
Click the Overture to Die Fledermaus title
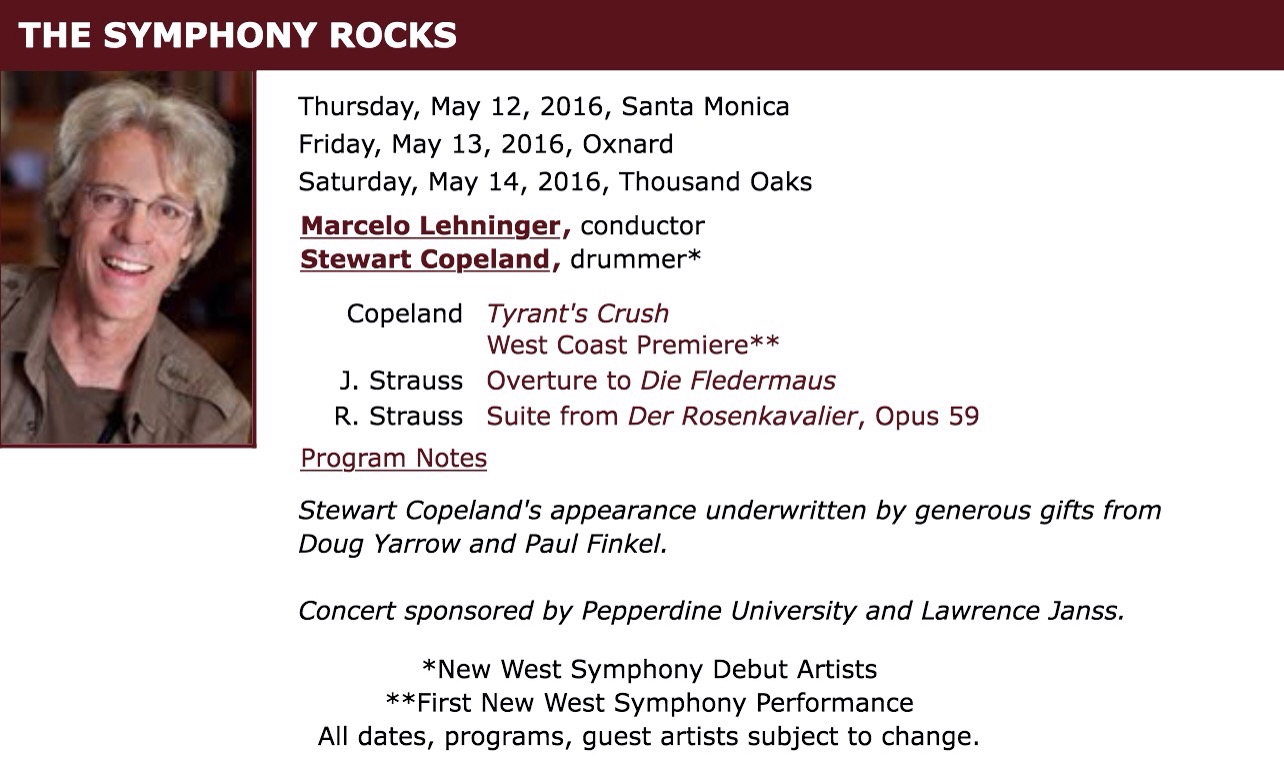click(660, 381)
